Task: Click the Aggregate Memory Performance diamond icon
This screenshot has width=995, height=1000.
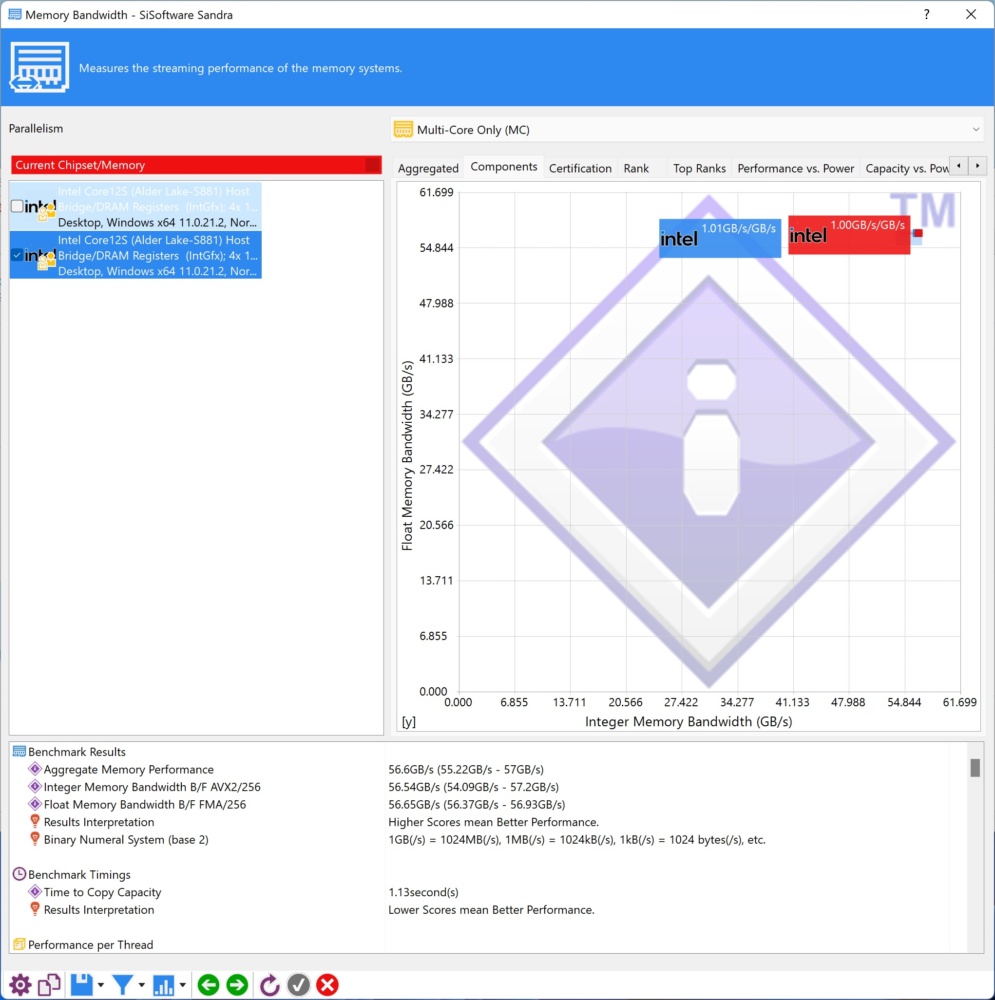Action: tap(35, 769)
